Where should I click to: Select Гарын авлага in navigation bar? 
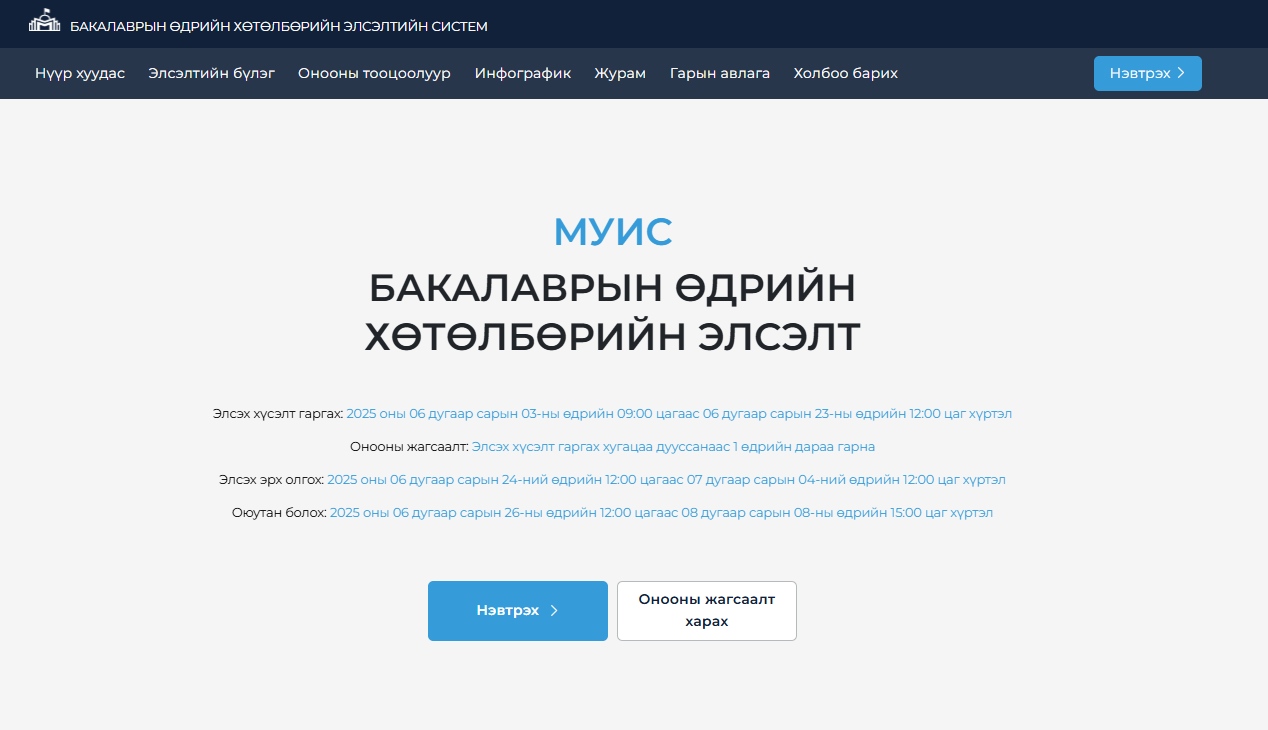[x=720, y=73]
